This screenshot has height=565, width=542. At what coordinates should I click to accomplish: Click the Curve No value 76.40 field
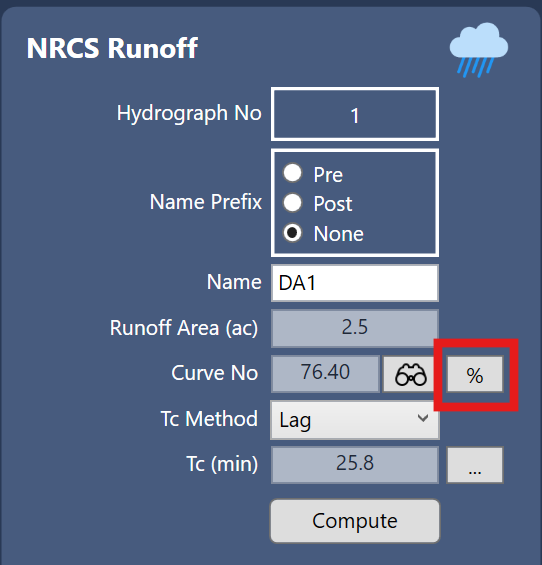coord(325,374)
